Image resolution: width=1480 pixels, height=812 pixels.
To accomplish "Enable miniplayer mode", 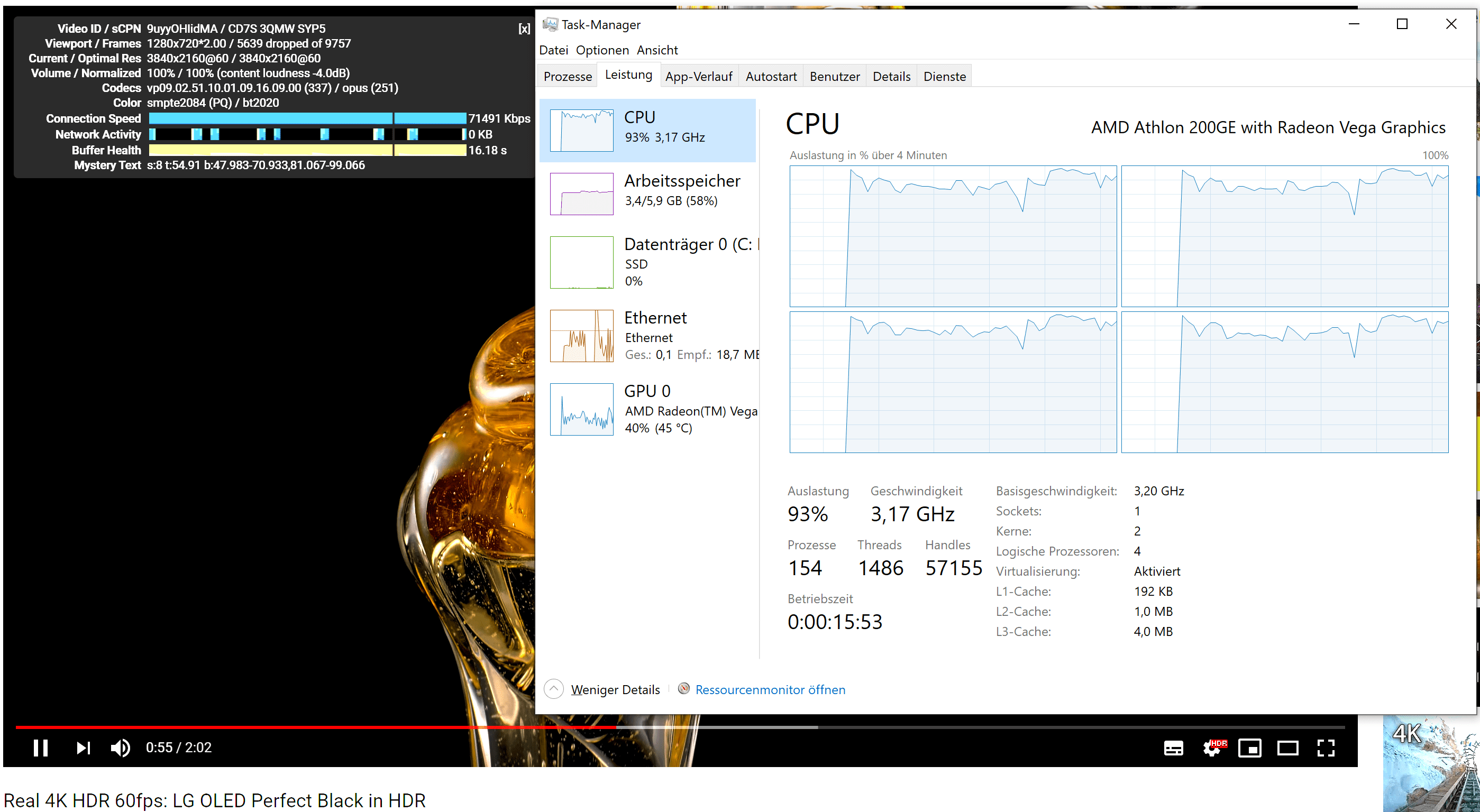I will [x=1249, y=748].
